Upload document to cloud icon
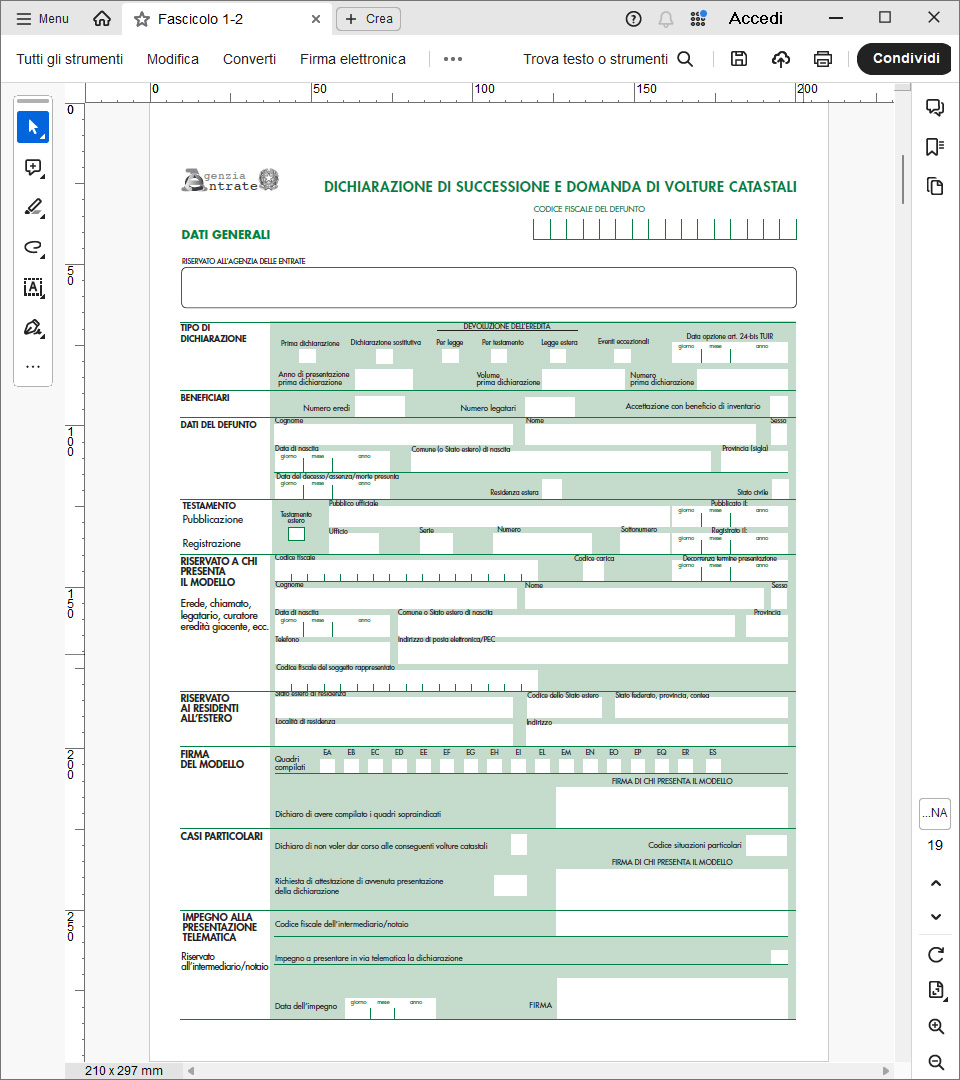Viewport: 960px width, 1080px height. tap(780, 59)
